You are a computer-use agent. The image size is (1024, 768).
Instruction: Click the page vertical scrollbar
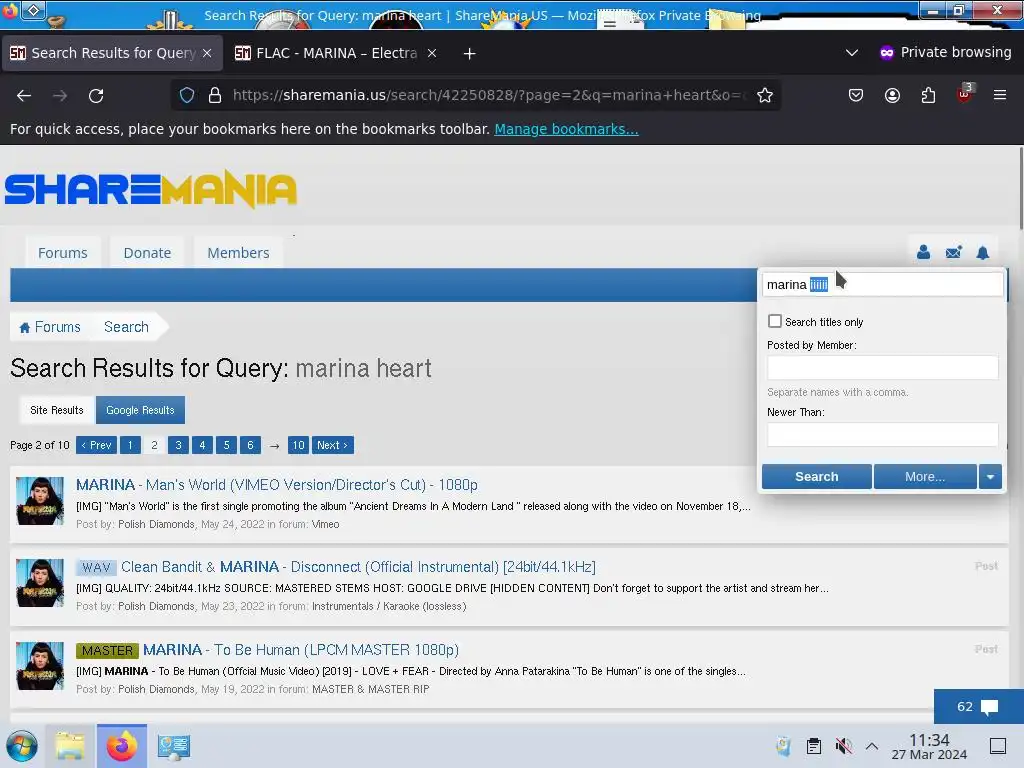(1020, 189)
